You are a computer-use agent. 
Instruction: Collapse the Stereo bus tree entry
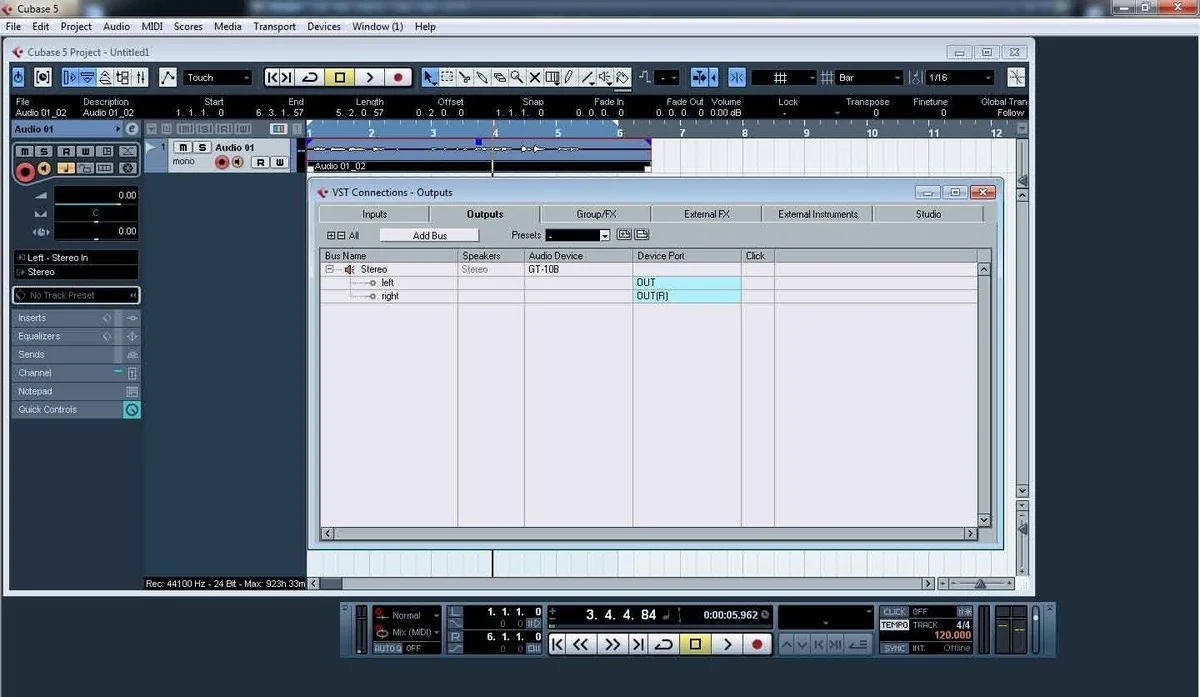tap(329, 270)
